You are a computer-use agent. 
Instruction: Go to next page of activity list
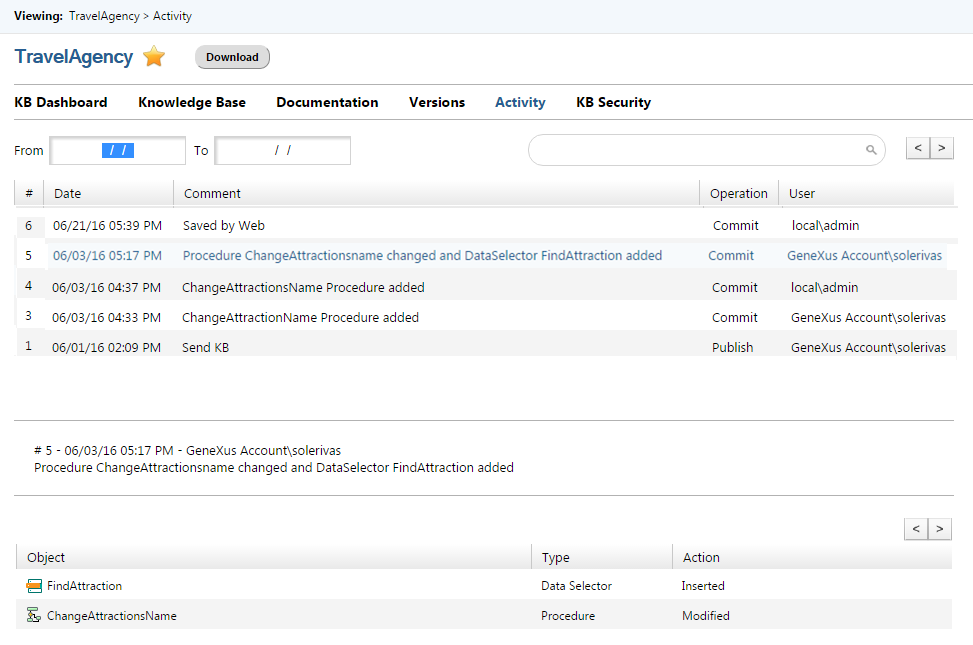(941, 148)
